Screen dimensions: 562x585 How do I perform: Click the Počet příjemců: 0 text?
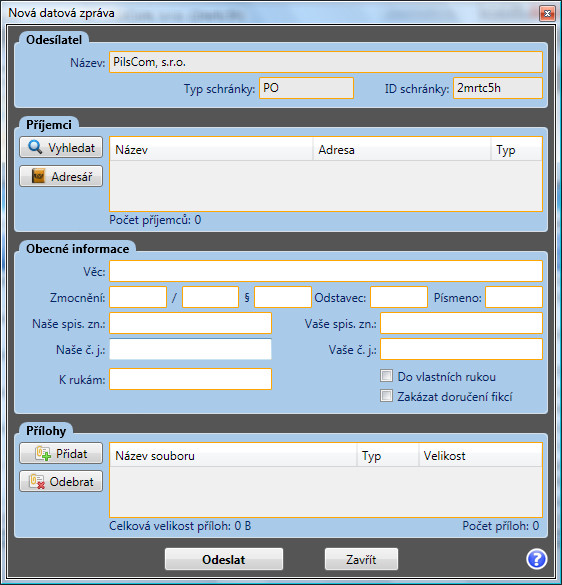point(155,220)
